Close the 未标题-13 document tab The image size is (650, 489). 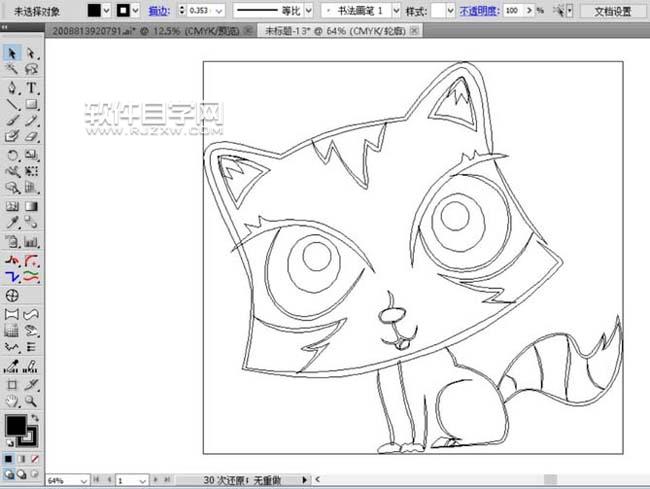(x=414, y=30)
